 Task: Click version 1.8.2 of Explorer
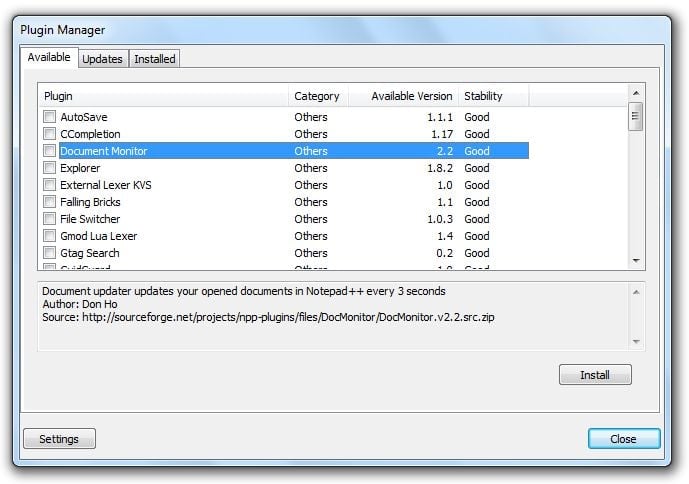click(x=440, y=168)
